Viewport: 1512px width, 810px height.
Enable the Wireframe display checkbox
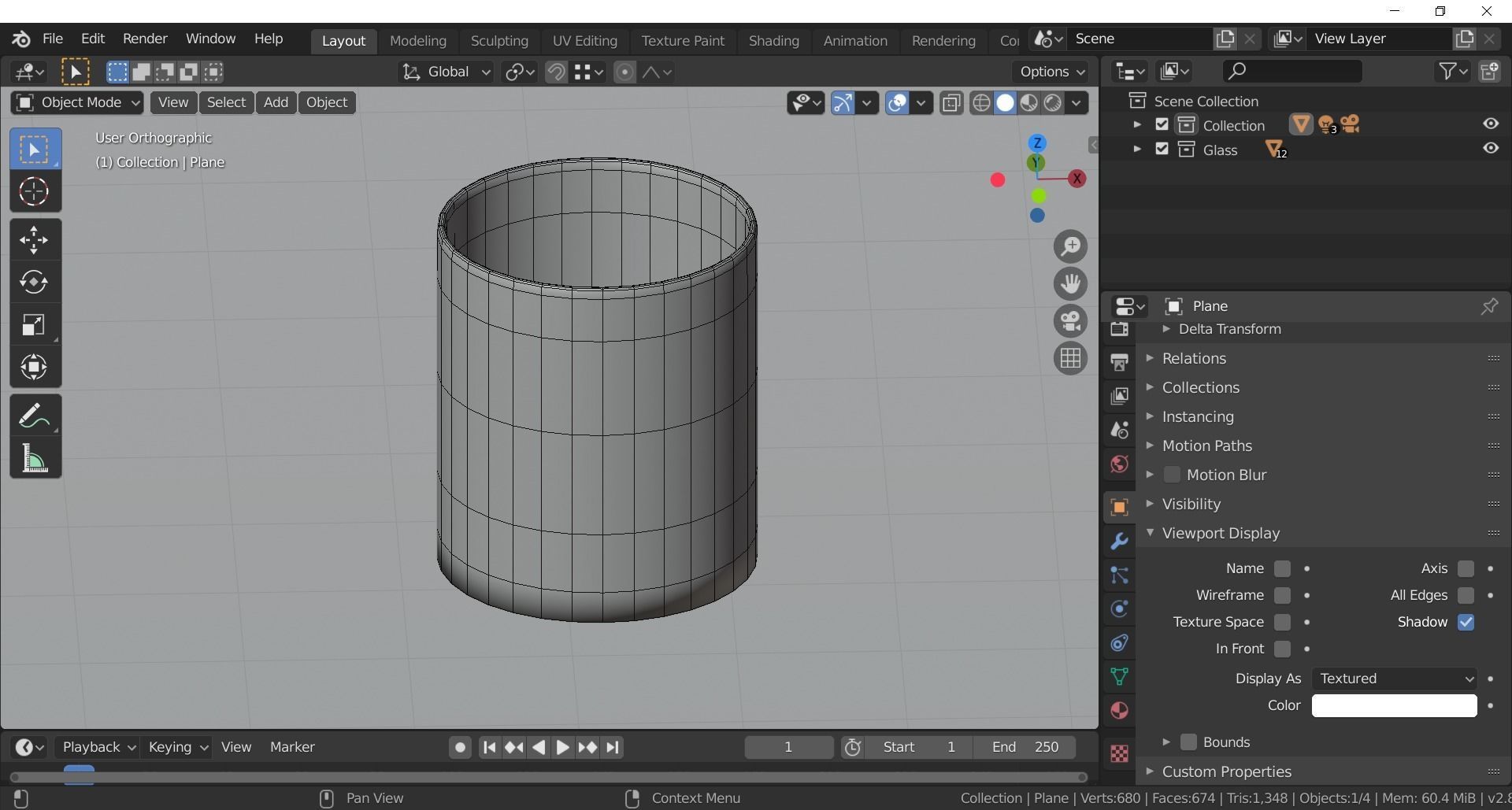point(1283,595)
